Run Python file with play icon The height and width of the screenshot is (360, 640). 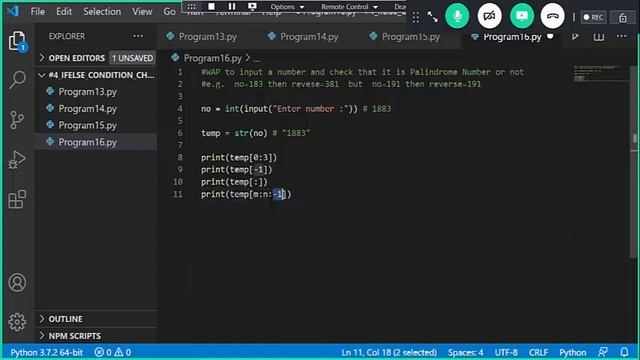click(x=575, y=36)
